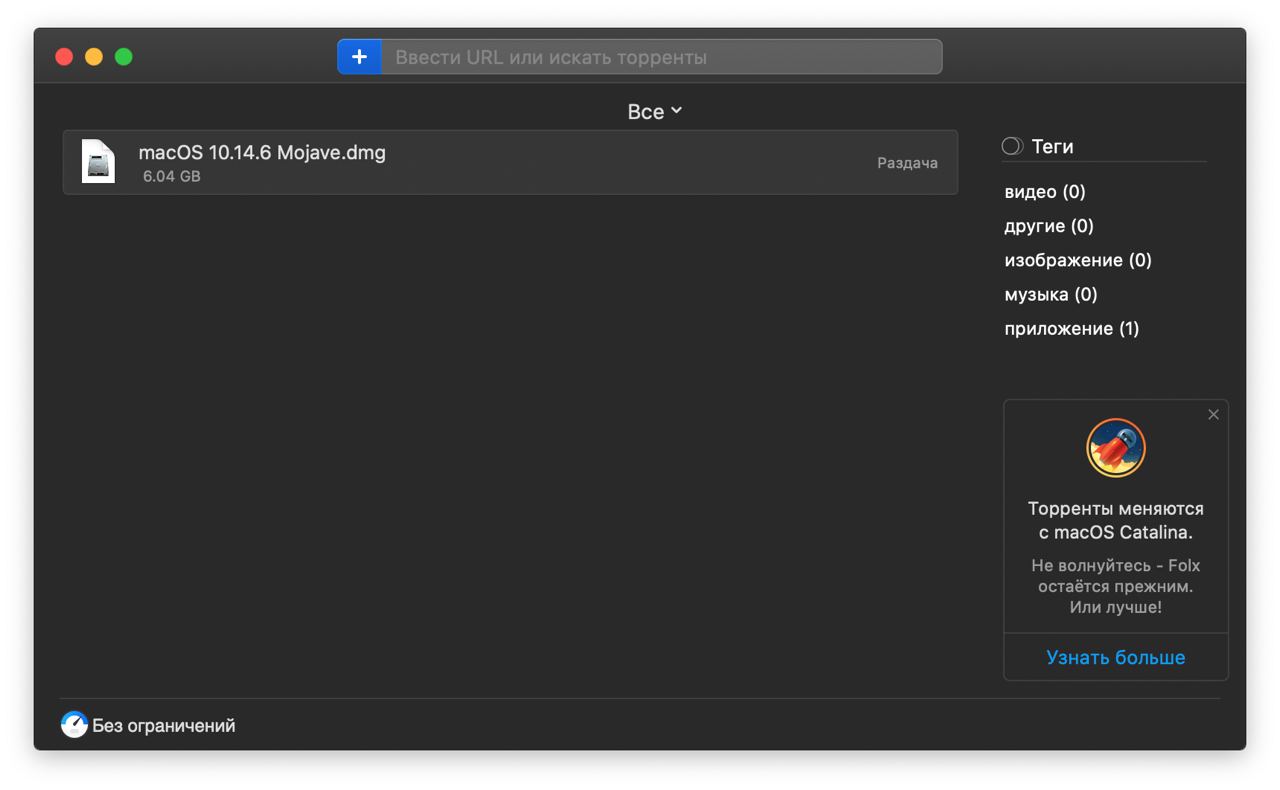Image resolution: width=1280 pixels, height=790 pixels.
Task: Close the Catalina promo banner
Action: pyautogui.click(x=1213, y=414)
